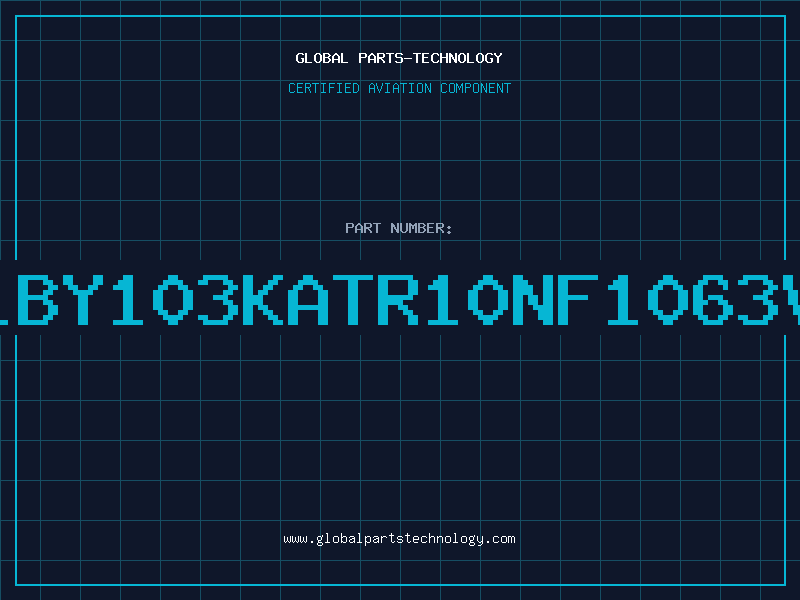Click the letter B in the part number
This screenshot has height=600, width=800.
click(38, 299)
